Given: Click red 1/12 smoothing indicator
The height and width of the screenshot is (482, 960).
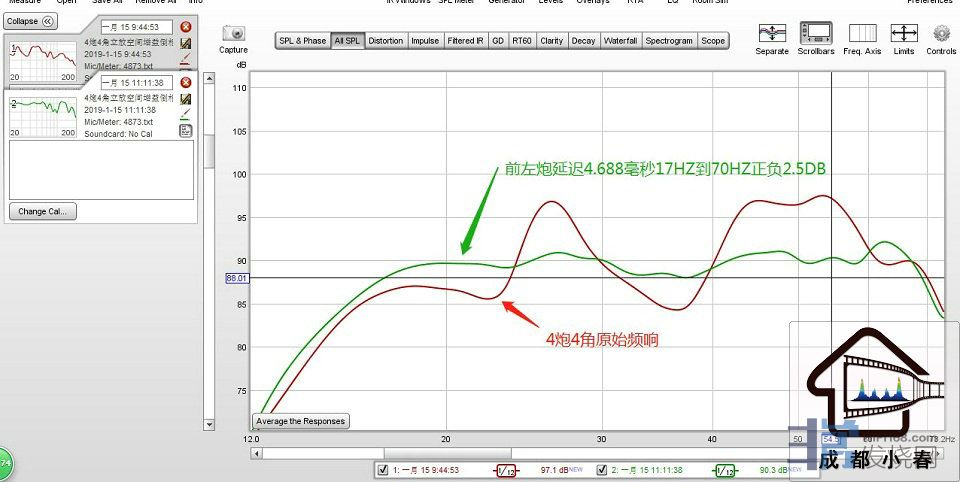Looking at the screenshot, I should (506, 470).
